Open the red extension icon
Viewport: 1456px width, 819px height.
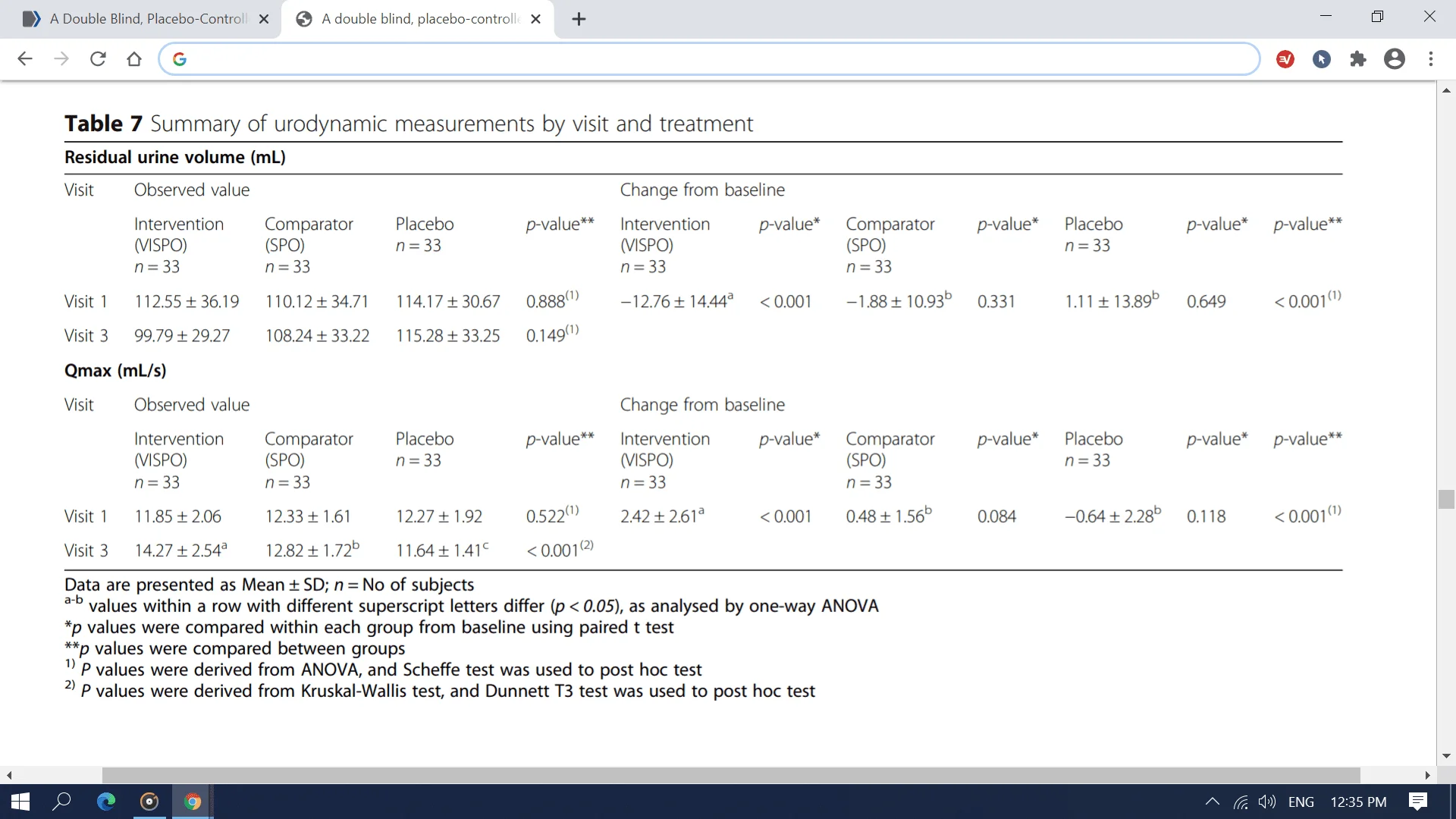pos(1285,59)
